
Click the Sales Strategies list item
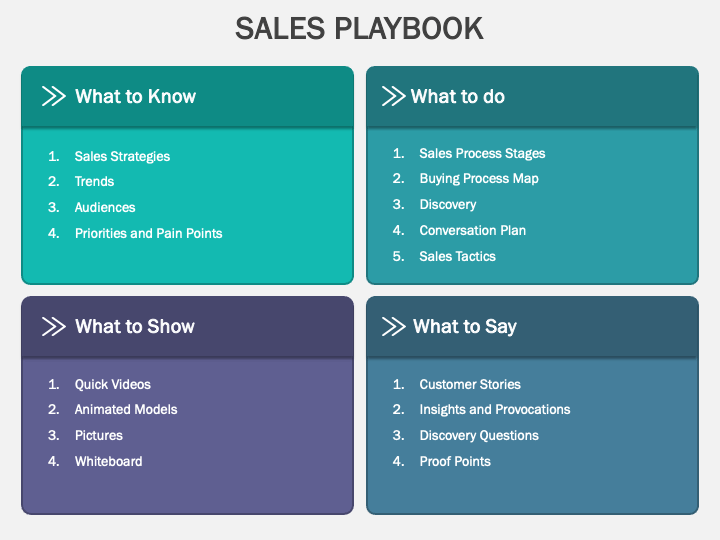tap(122, 157)
